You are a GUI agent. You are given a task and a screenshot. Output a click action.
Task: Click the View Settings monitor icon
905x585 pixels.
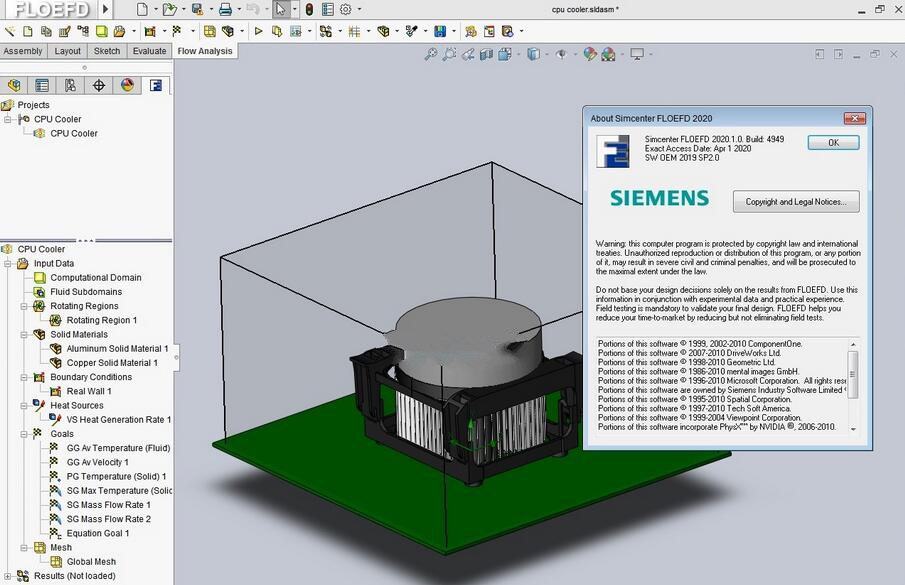click(x=637, y=54)
